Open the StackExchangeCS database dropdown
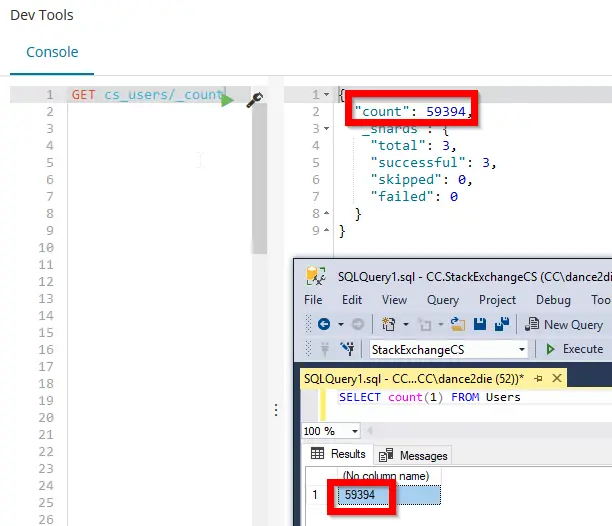This screenshot has height=526, width=612. 522,350
